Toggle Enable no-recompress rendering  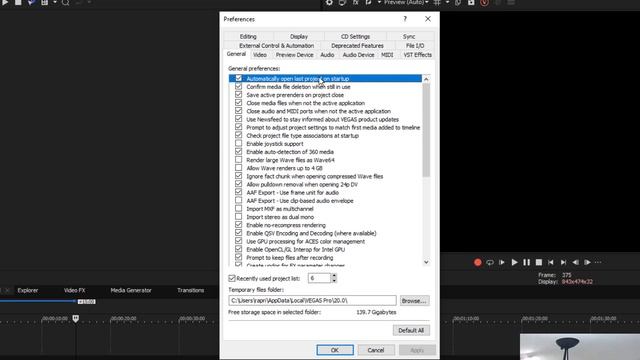238,225
